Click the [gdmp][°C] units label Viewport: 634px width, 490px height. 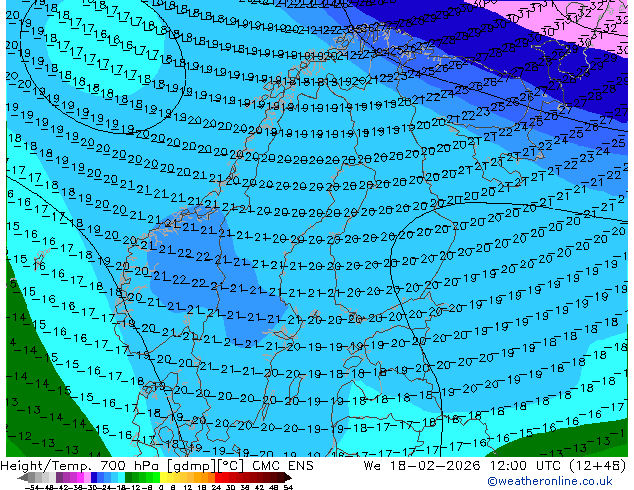(x=195, y=466)
